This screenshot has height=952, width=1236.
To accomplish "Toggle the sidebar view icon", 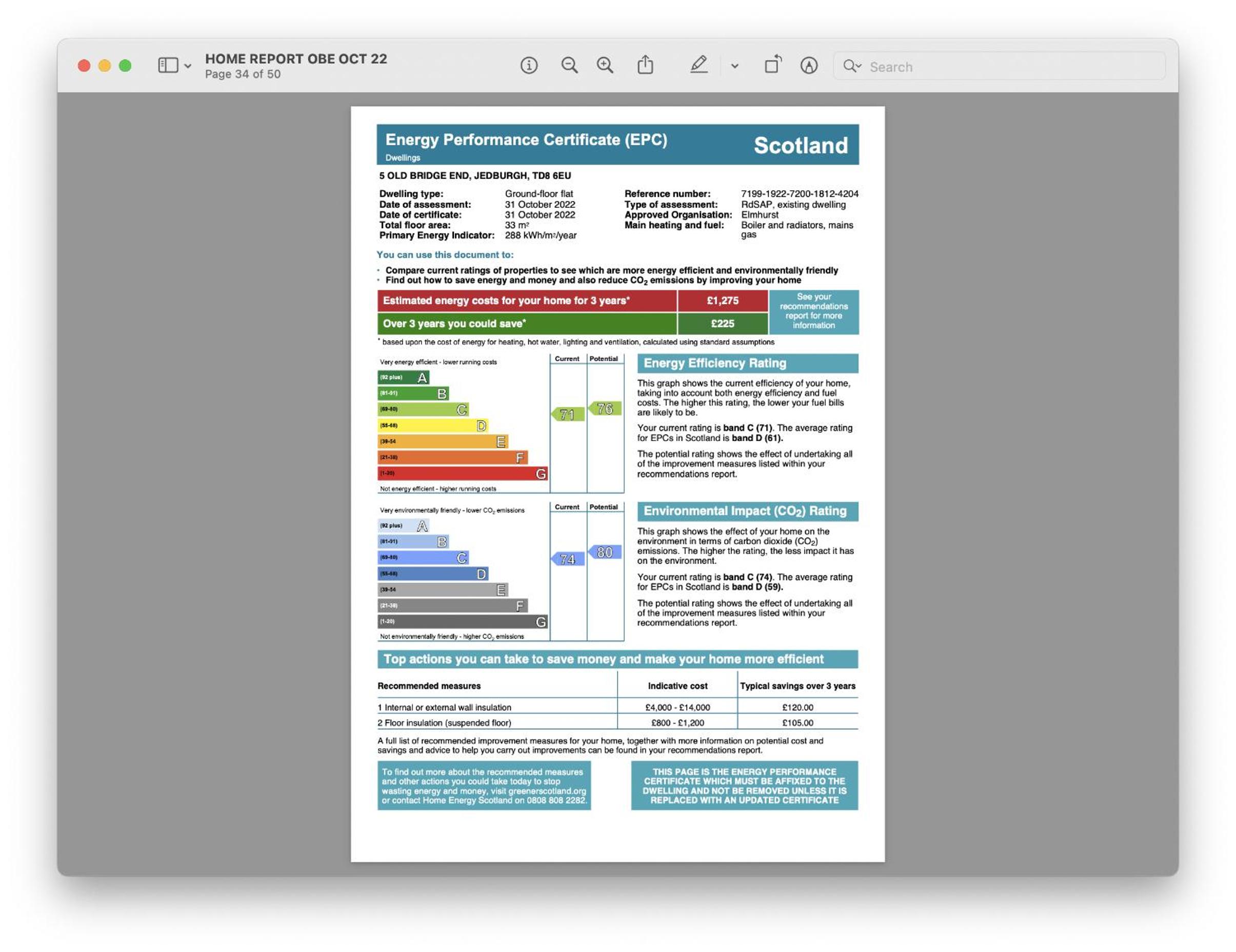I will 168,66.
